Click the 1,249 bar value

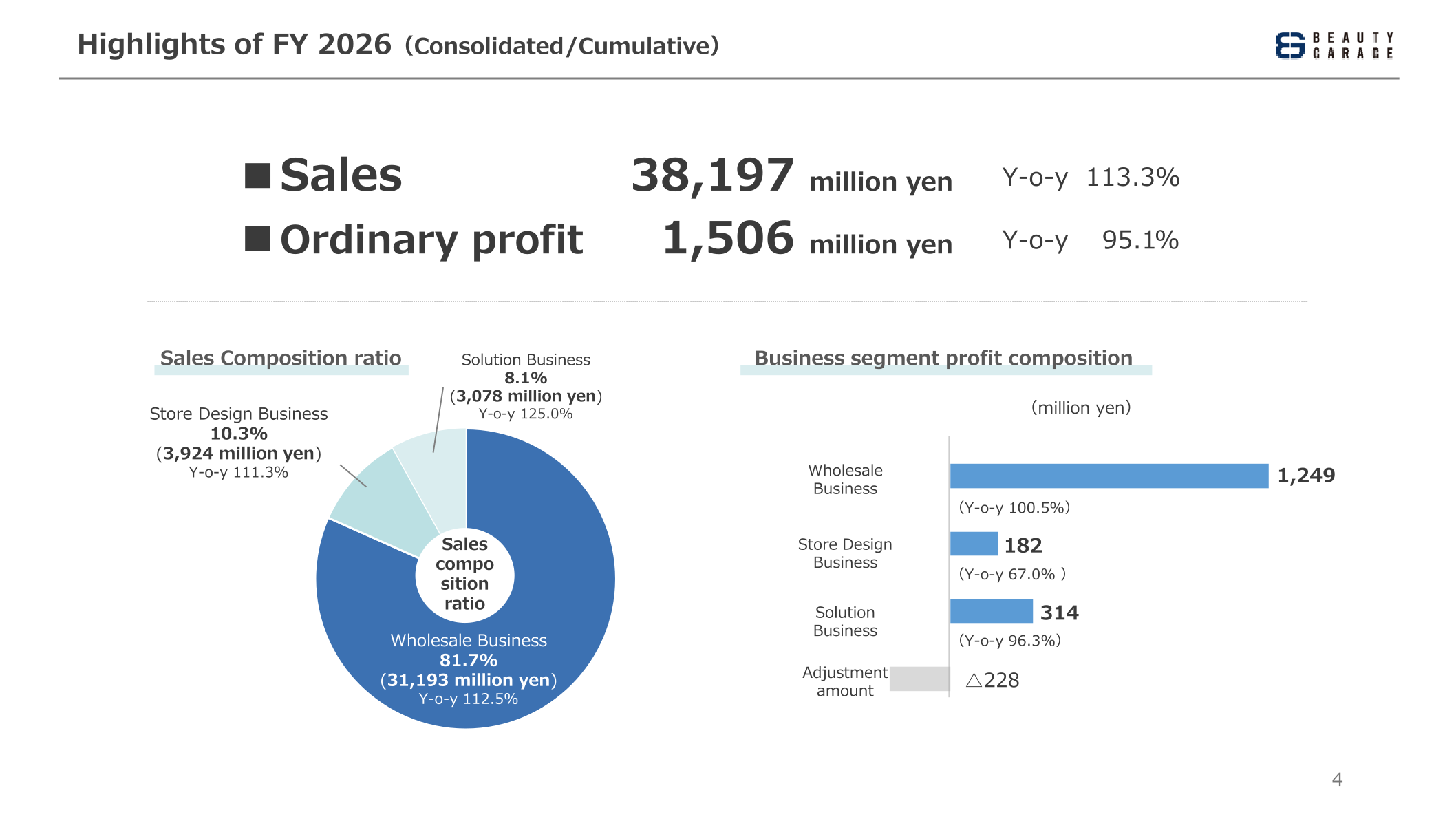click(x=1306, y=476)
